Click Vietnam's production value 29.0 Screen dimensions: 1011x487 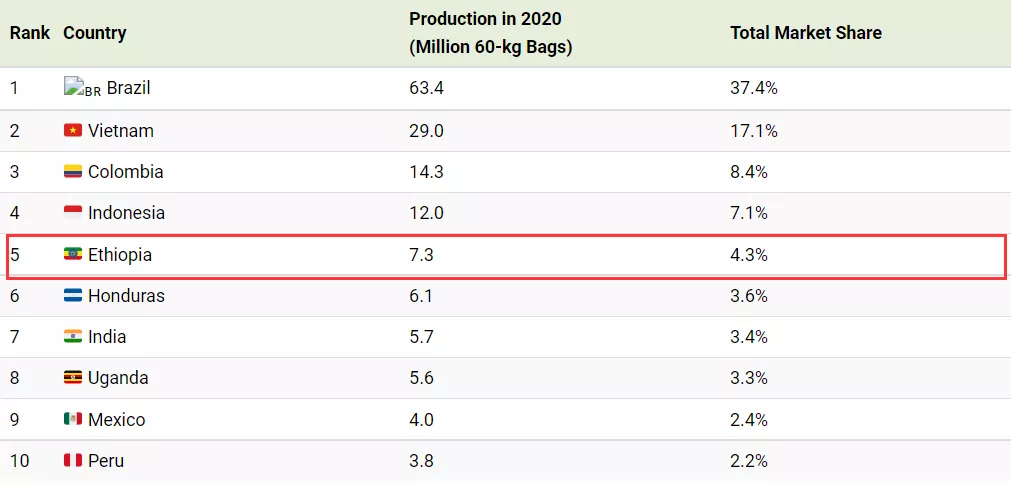(x=426, y=131)
